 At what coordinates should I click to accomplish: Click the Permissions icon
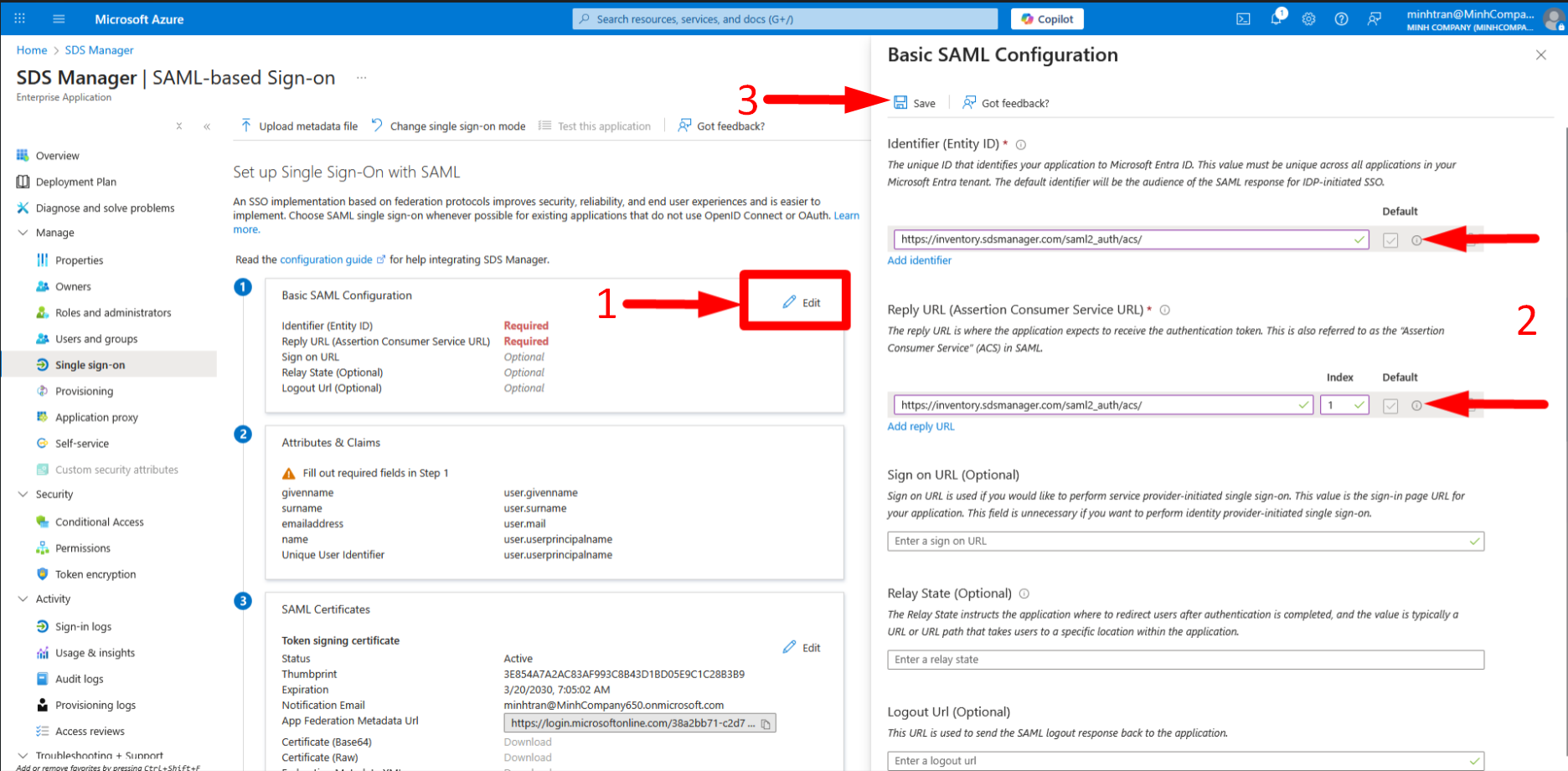43,547
